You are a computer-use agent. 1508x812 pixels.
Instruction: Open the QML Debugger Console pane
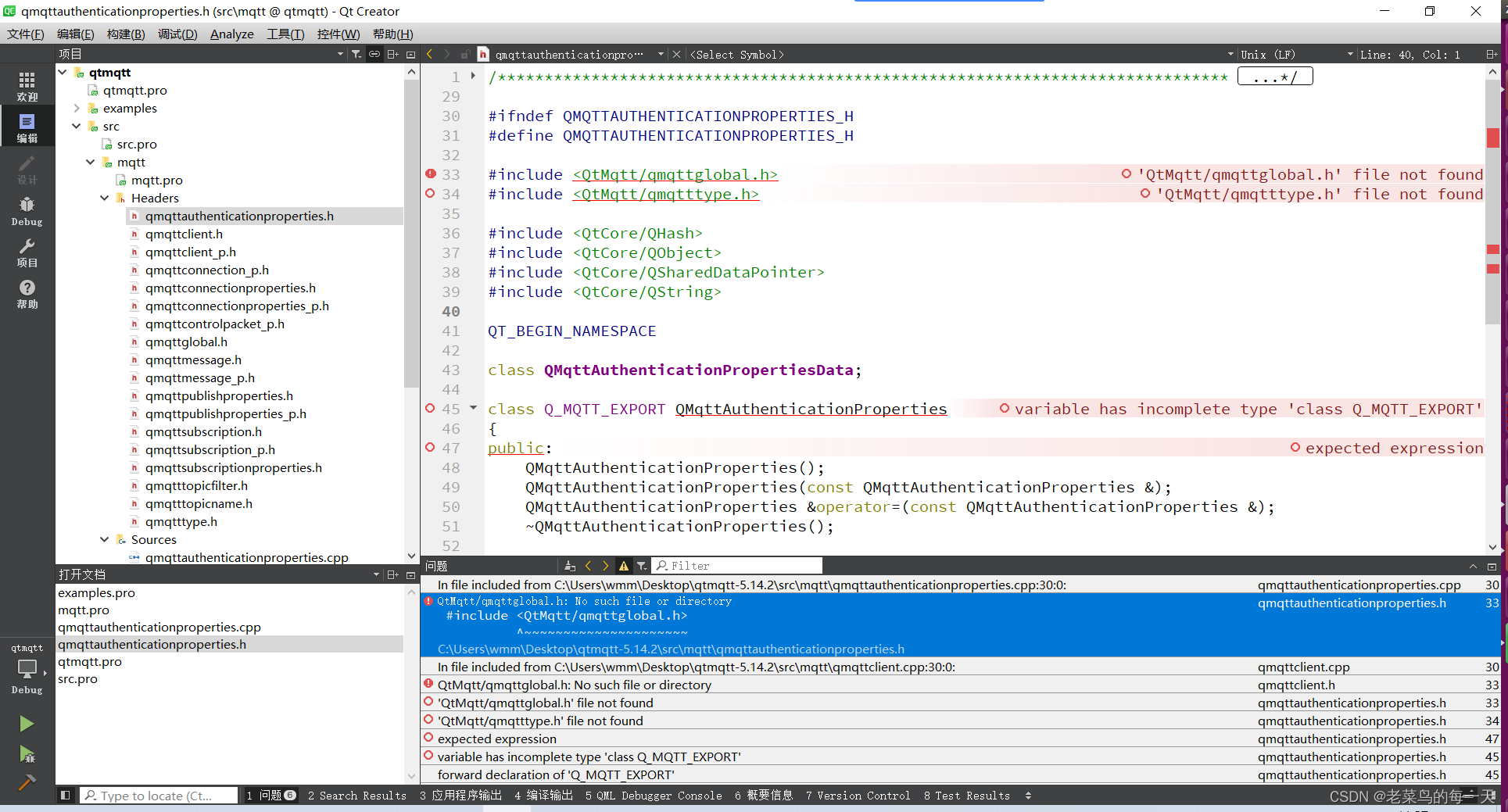(x=654, y=796)
